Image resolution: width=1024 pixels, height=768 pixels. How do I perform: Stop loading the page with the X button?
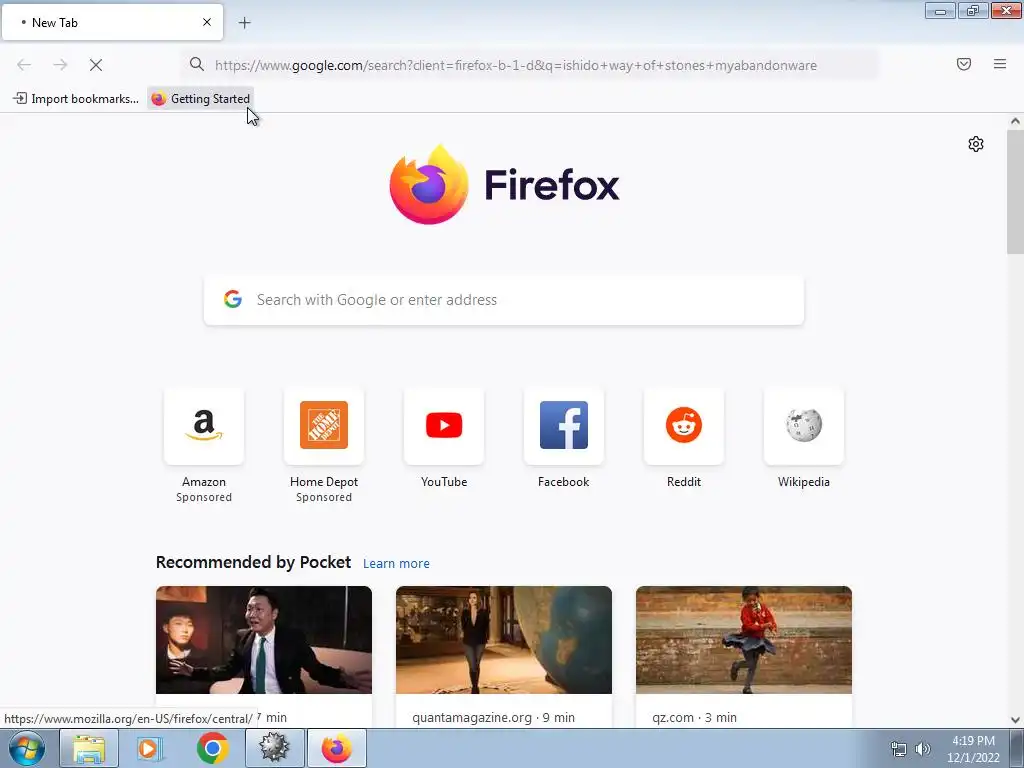95,65
